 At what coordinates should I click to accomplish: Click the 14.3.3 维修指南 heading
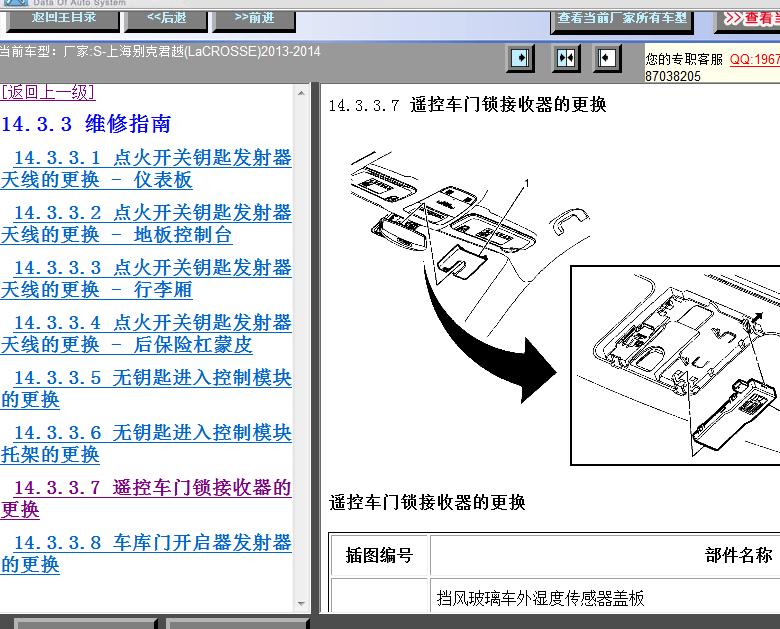tap(87, 124)
